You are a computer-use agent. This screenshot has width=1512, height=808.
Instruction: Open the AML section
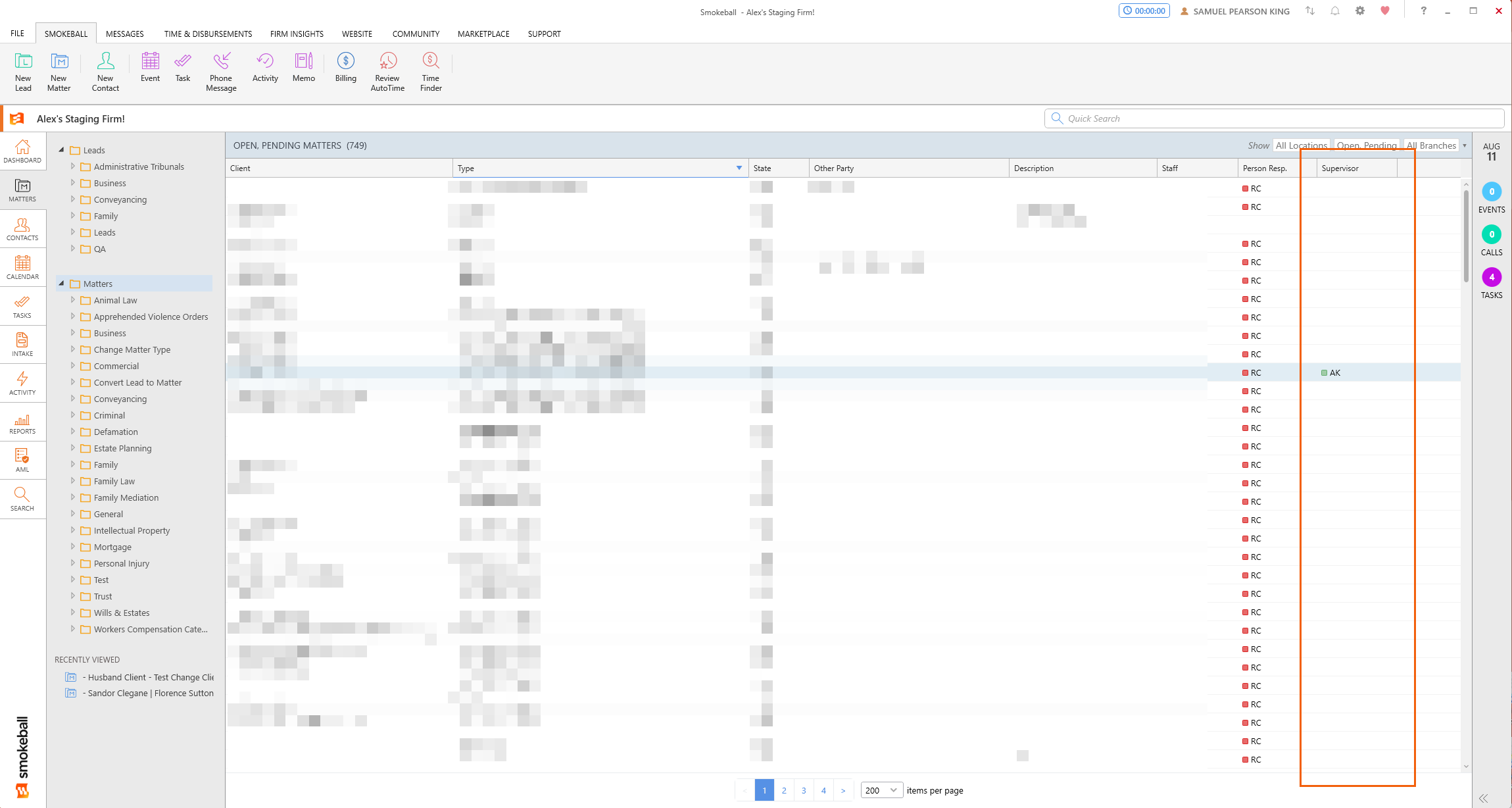(22, 461)
